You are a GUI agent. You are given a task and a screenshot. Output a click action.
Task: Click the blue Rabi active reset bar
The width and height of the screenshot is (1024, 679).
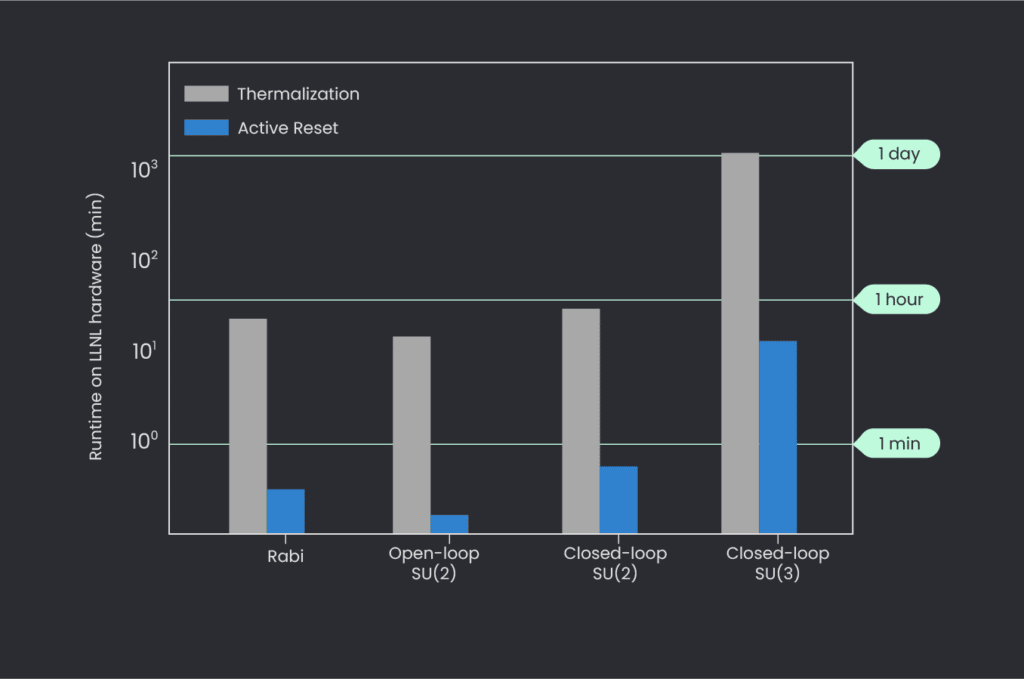[286, 510]
